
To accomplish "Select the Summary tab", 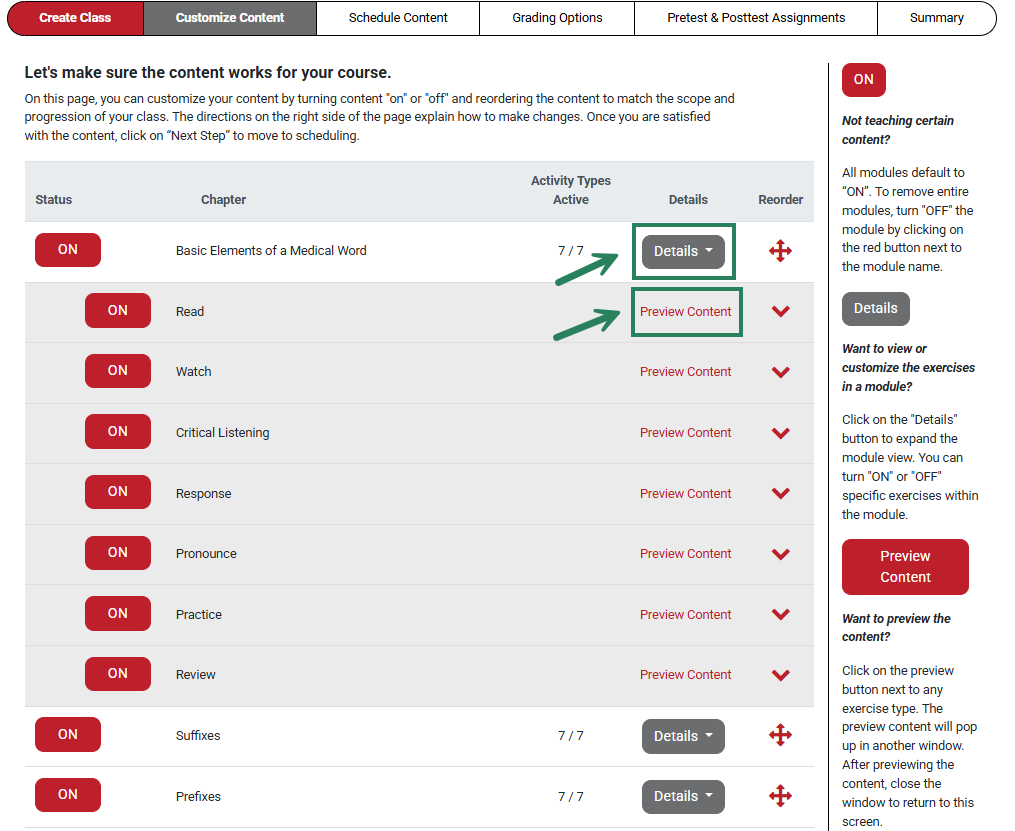I will [x=936, y=18].
